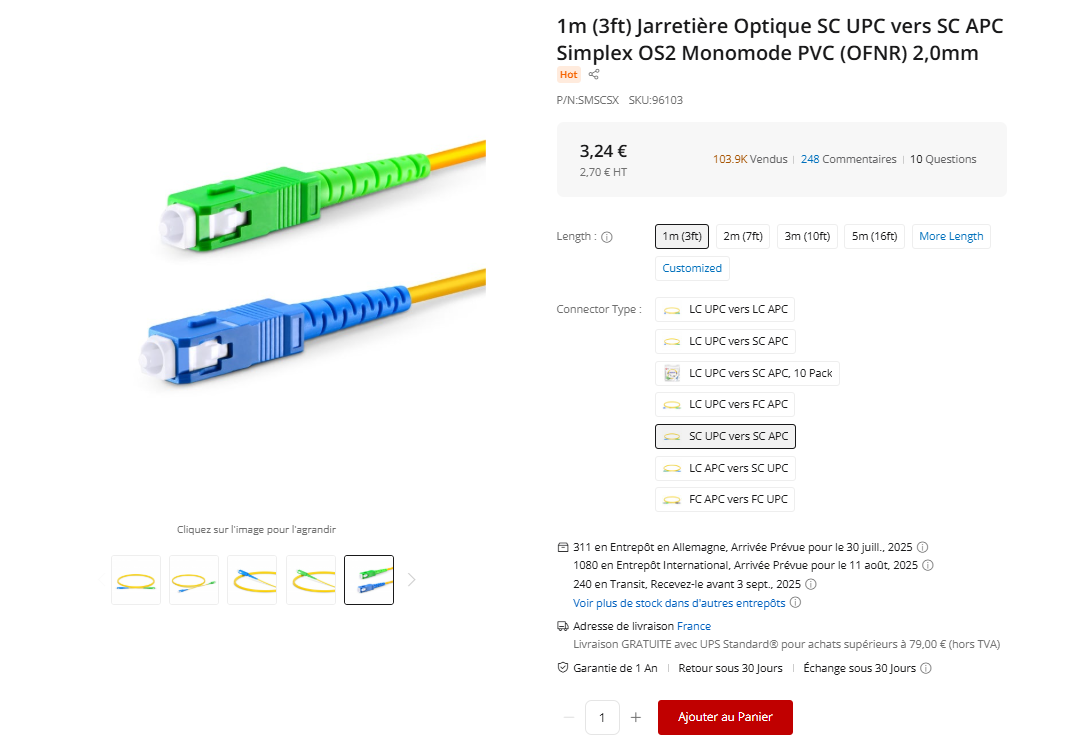Open the 10 Questions section
Screen dimensions: 1076x743
tap(942, 159)
